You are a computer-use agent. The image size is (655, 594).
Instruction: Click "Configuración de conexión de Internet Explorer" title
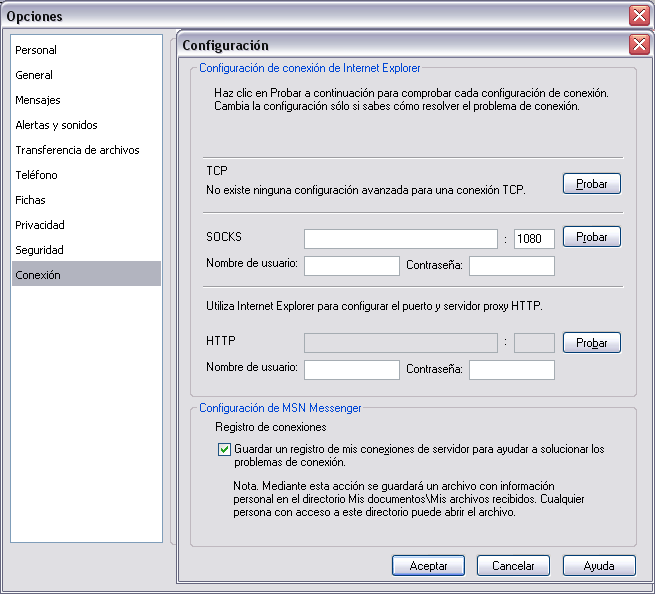coord(310,68)
